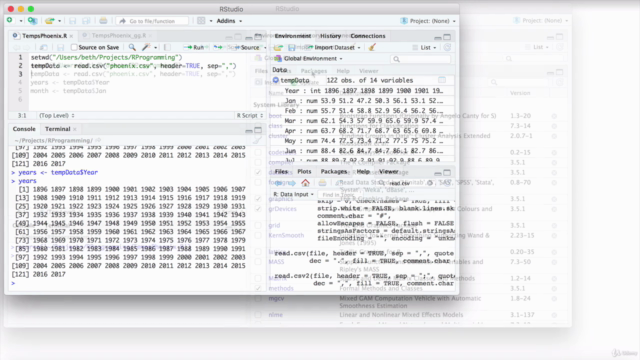
Task: Click the Run button in the editor
Action: click(x=195, y=47)
